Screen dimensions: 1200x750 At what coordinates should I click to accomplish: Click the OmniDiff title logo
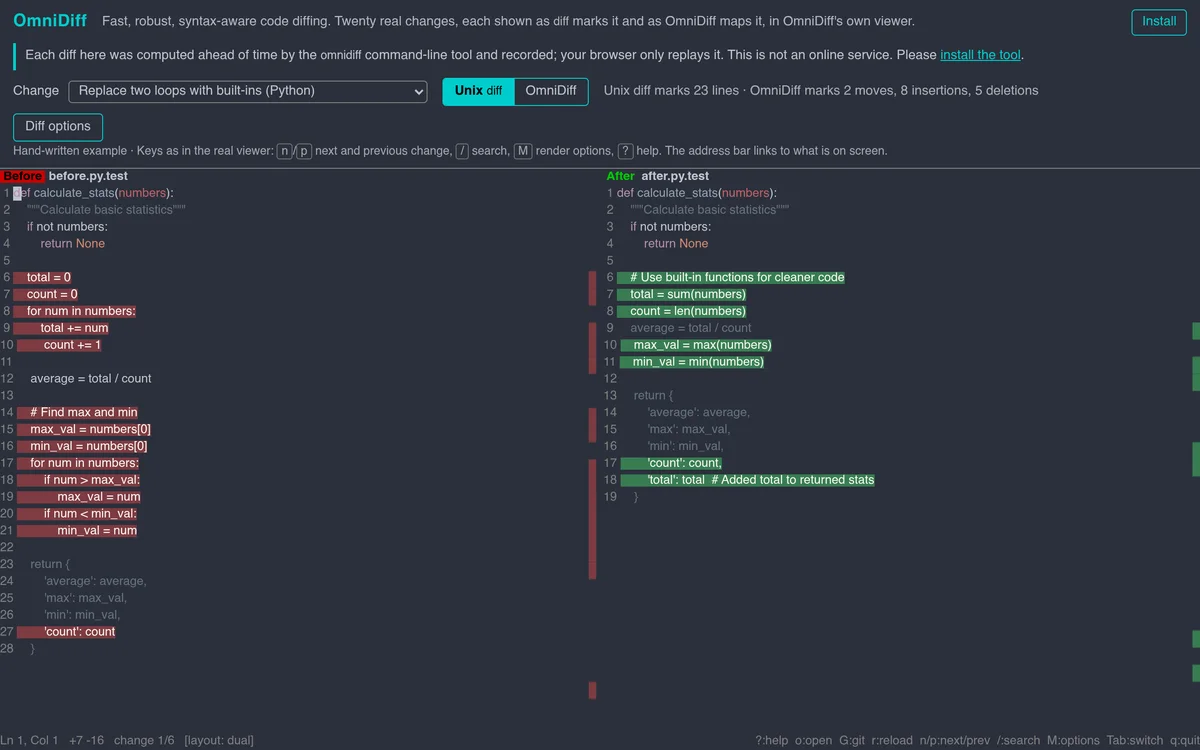(x=50, y=21)
